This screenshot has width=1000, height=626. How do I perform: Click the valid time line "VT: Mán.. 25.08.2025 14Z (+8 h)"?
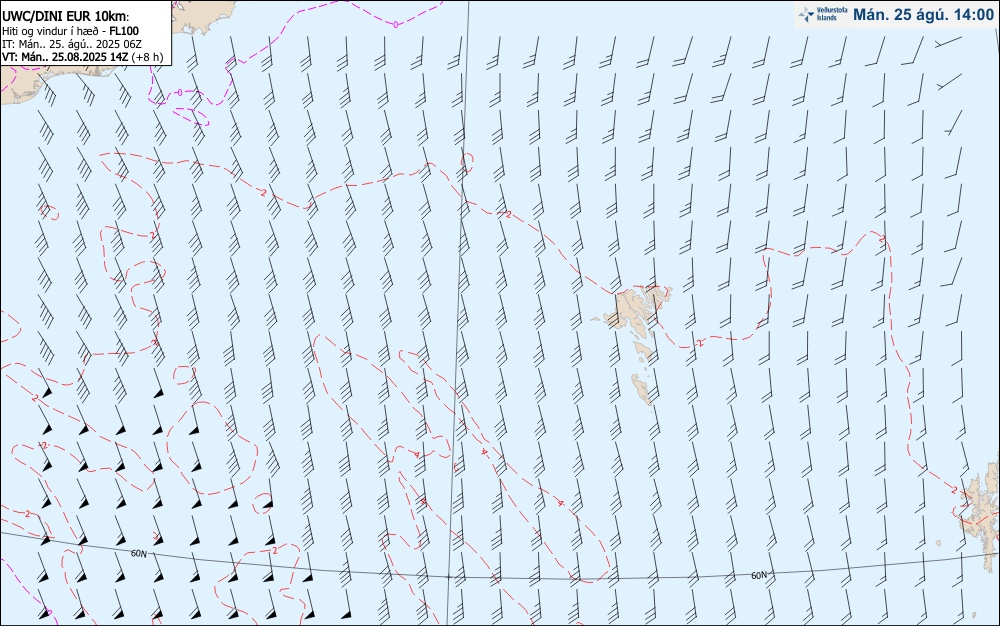(x=82, y=57)
